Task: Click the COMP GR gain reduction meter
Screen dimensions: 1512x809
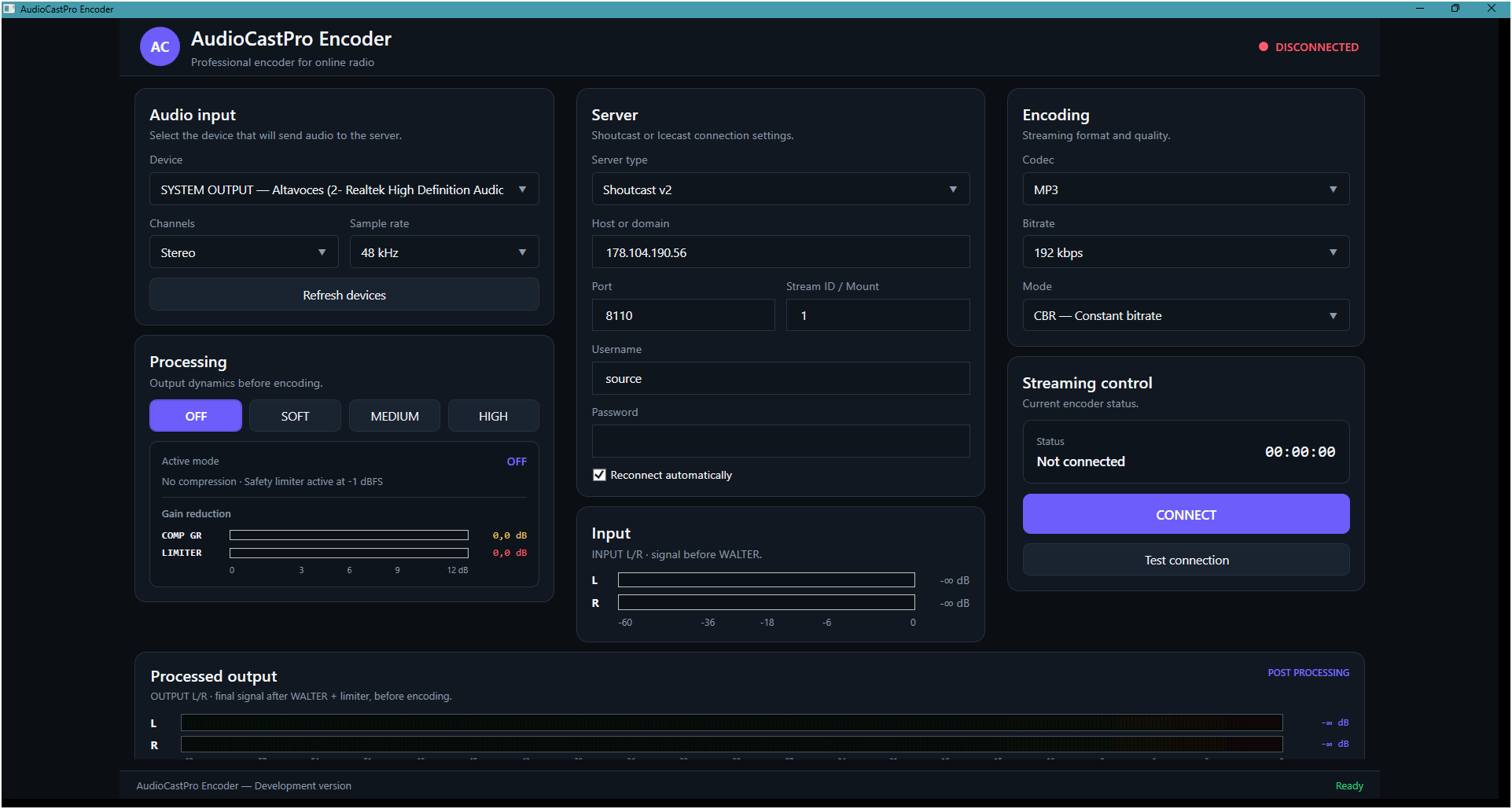Action: coord(349,535)
